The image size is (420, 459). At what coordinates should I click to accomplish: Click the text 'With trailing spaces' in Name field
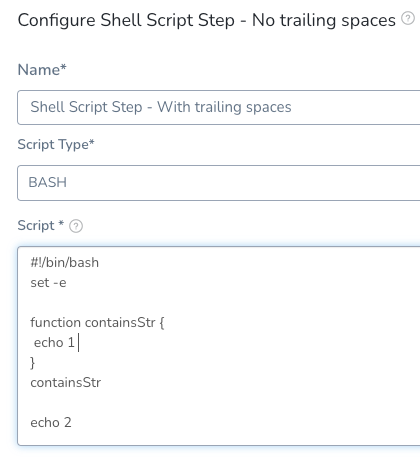coord(224,107)
